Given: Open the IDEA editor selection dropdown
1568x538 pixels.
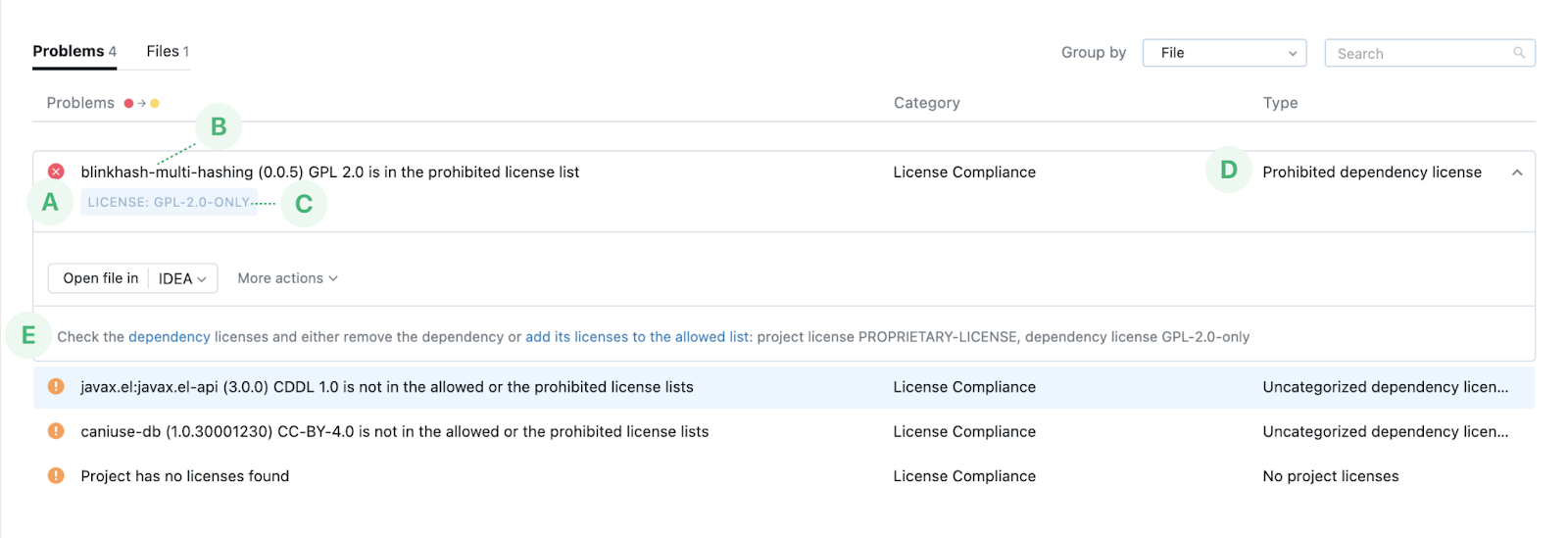Looking at the screenshot, I should 183,278.
